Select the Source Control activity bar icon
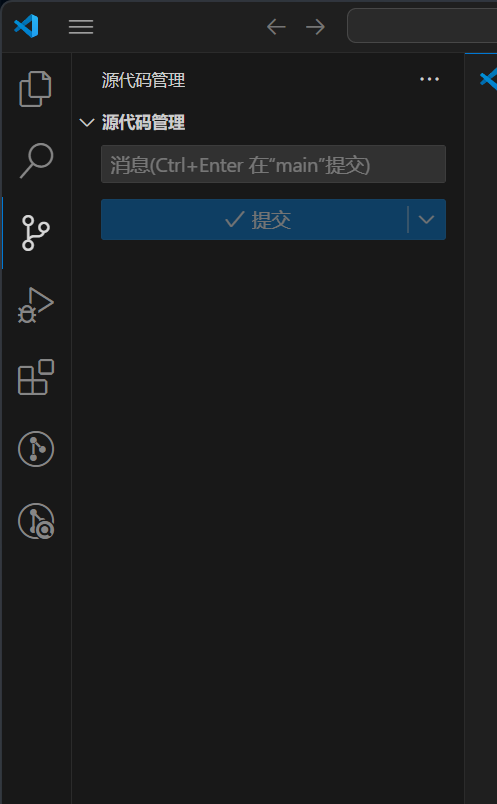This screenshot has width=497, height=804. (35, 233)
